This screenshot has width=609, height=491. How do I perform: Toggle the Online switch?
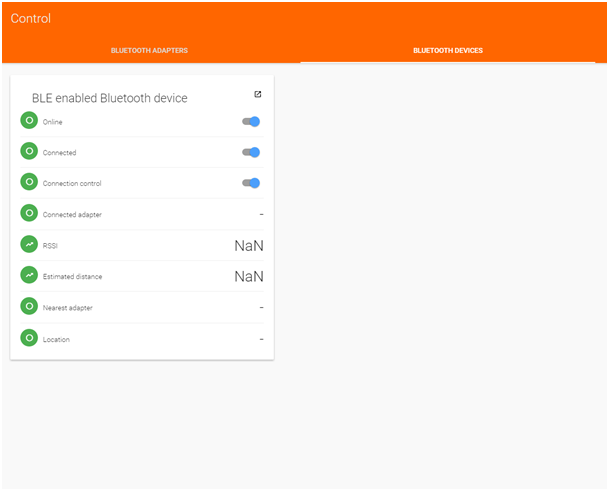251,122
